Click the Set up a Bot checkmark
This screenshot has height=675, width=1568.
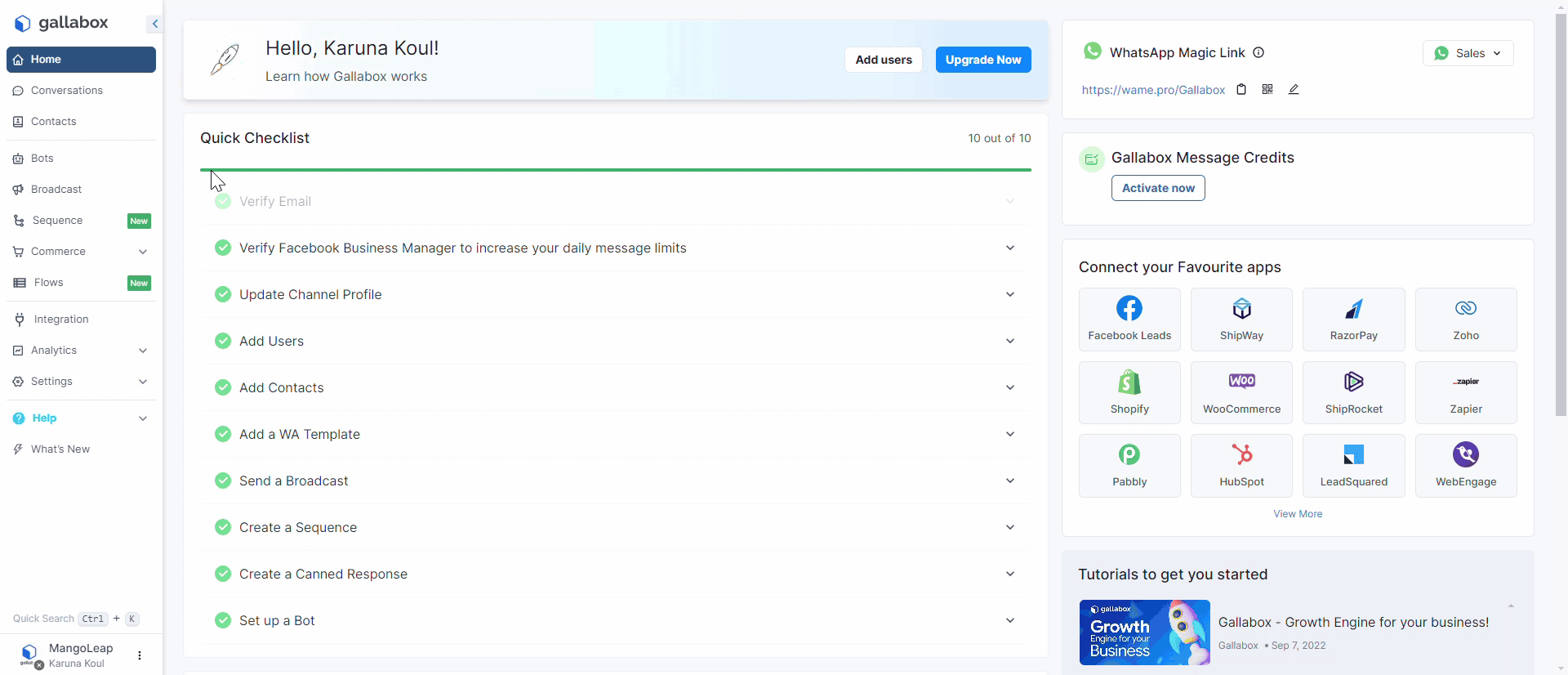point(223,620)
